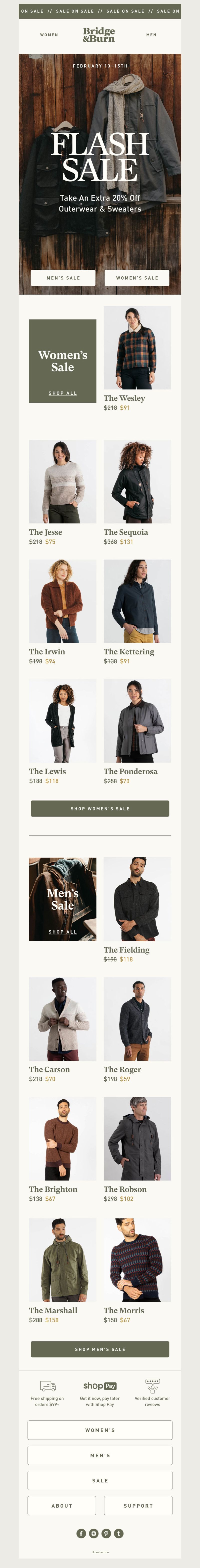Click the Unsubscribe link

click(x=100, y=1552)
